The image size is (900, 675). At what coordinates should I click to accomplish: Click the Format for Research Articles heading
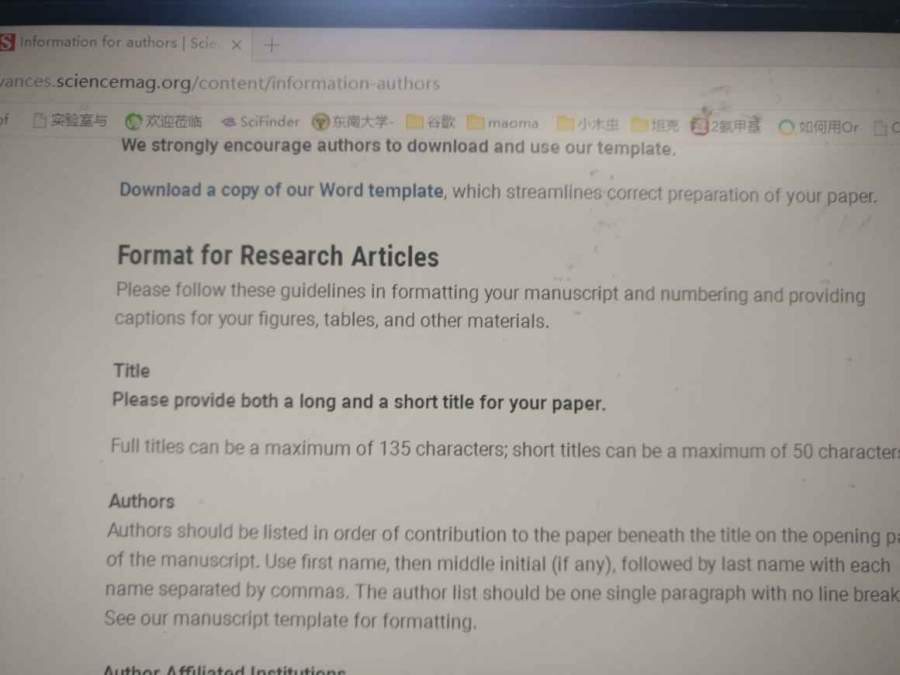click(x=278, y=256)
